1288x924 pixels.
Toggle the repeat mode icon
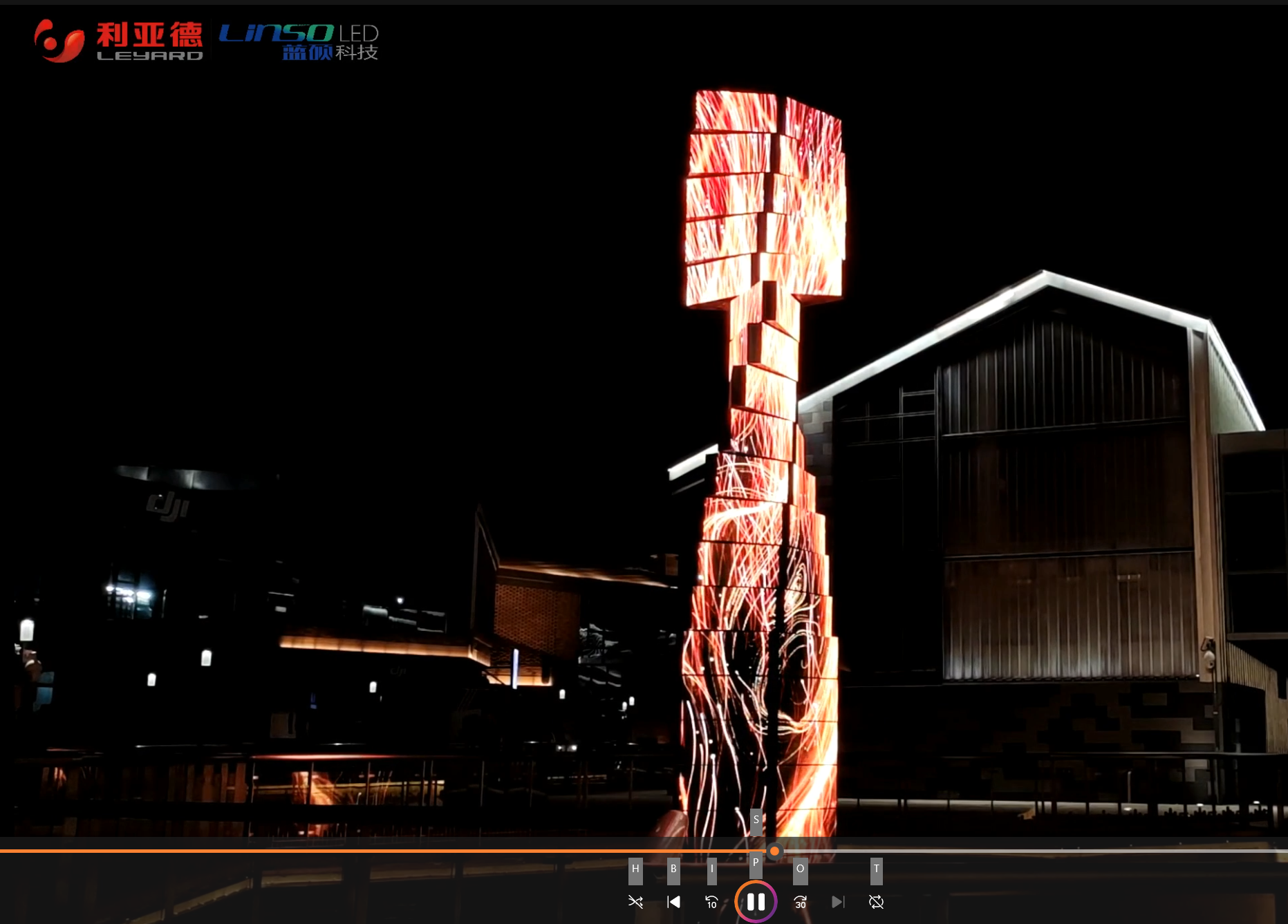876,902
